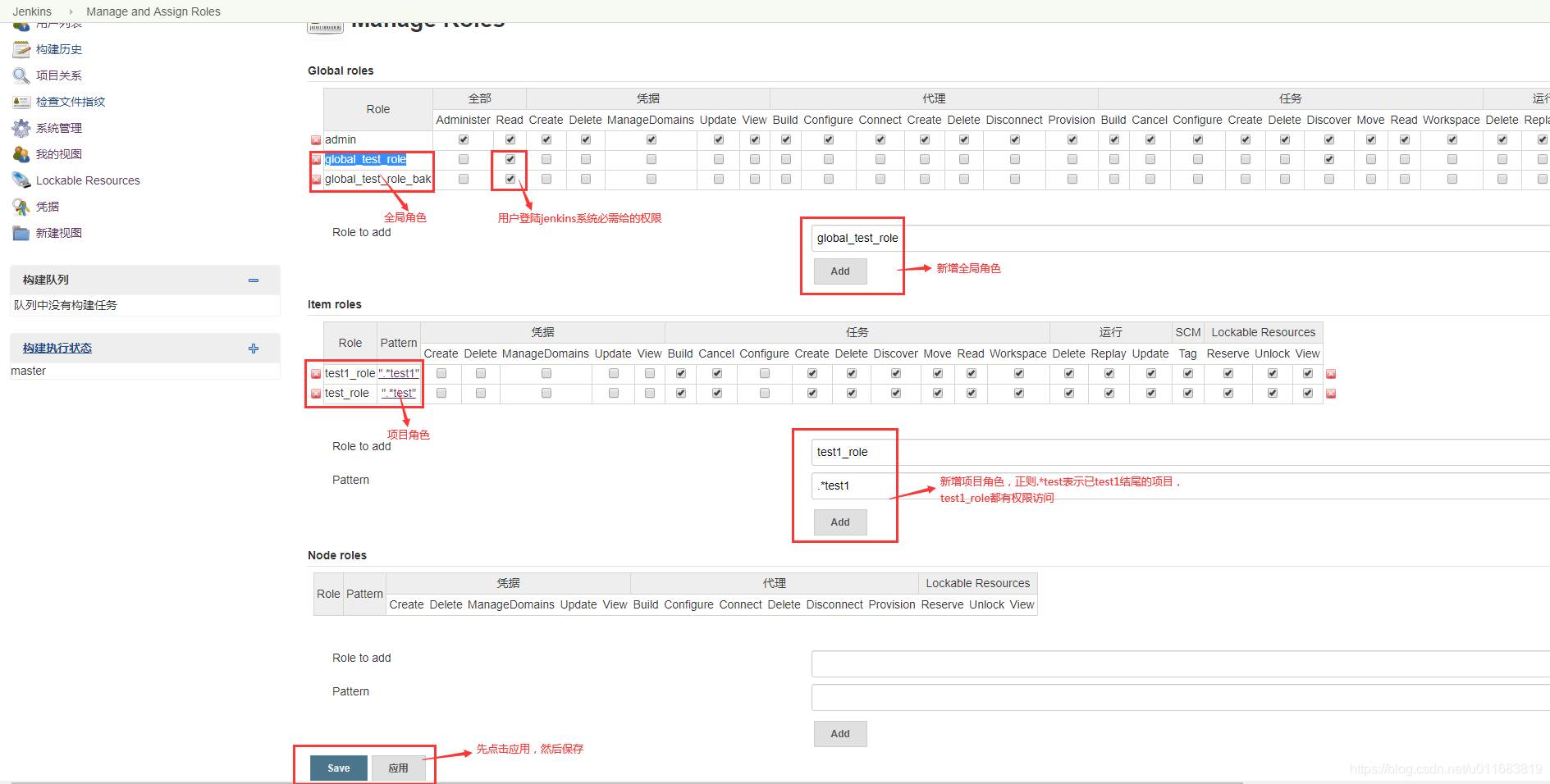Click the Lockable Resources icon in sidebar
This screenshot has height=784, width=1550.
pyautogui.click(x=21, y=180)
